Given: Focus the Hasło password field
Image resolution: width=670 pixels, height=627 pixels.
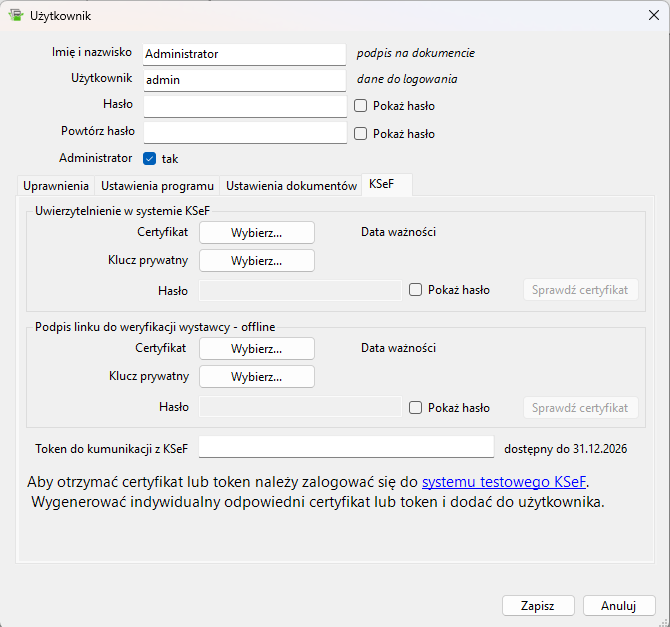Looking at the screenshot, I should 244,106.
